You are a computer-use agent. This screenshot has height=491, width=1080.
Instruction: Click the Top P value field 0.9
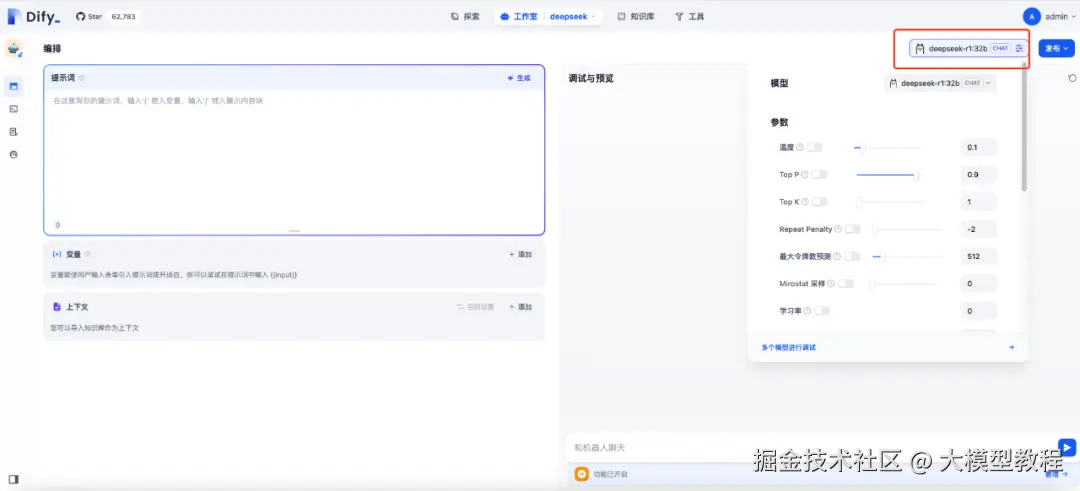(979, 174)
